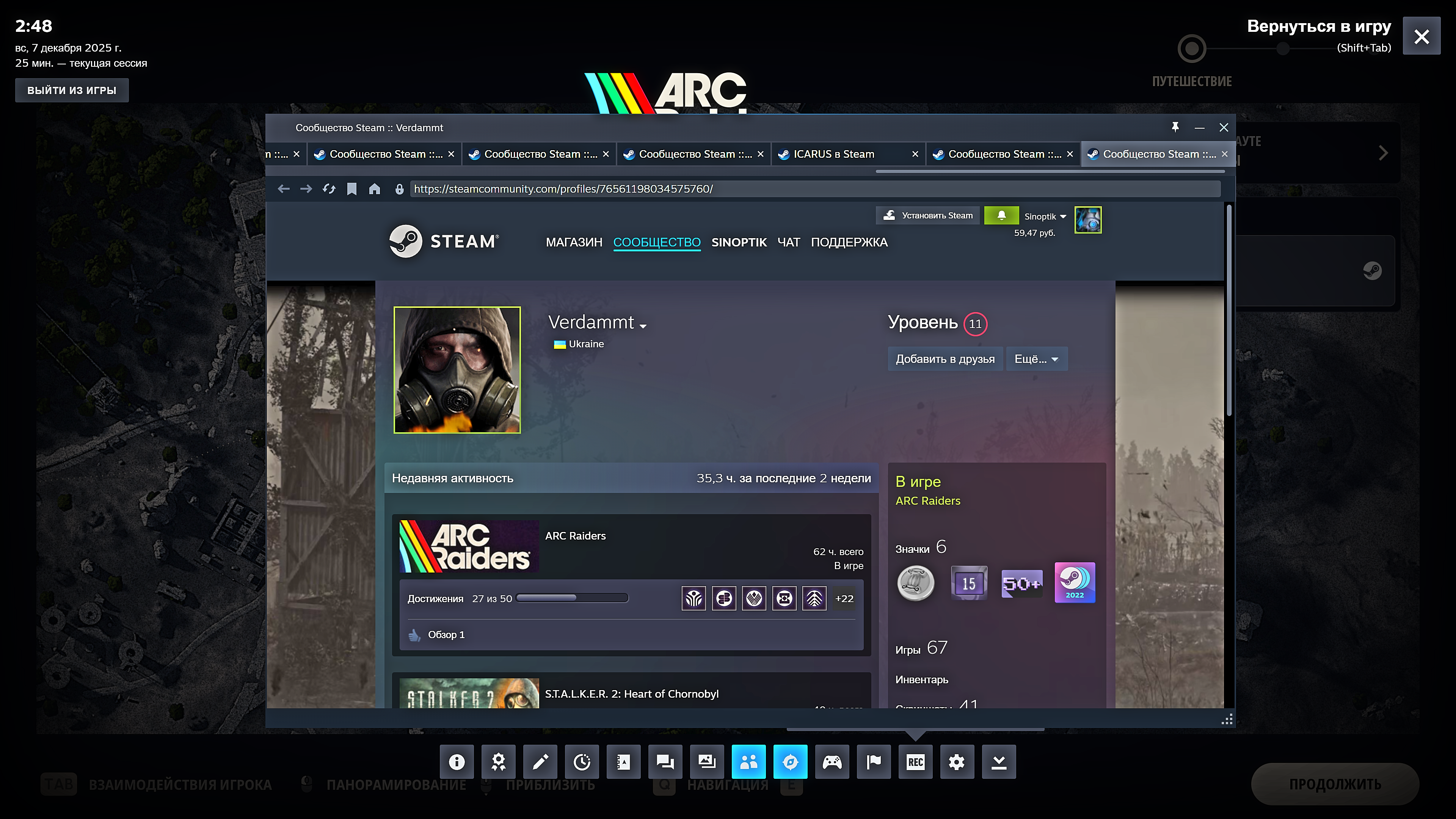Screen dimensions: 1456x819
Task: Pin the overlay browser window
Action: coord(1175,127)
